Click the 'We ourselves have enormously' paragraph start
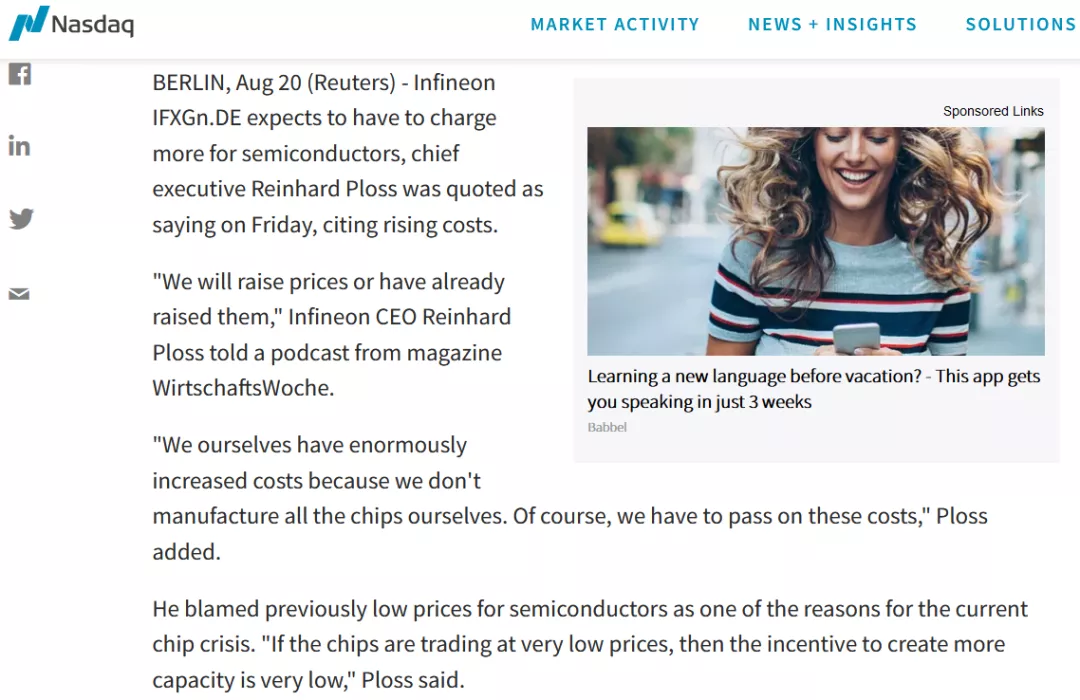The image size is (1080, 700). [x=309, y=445]
